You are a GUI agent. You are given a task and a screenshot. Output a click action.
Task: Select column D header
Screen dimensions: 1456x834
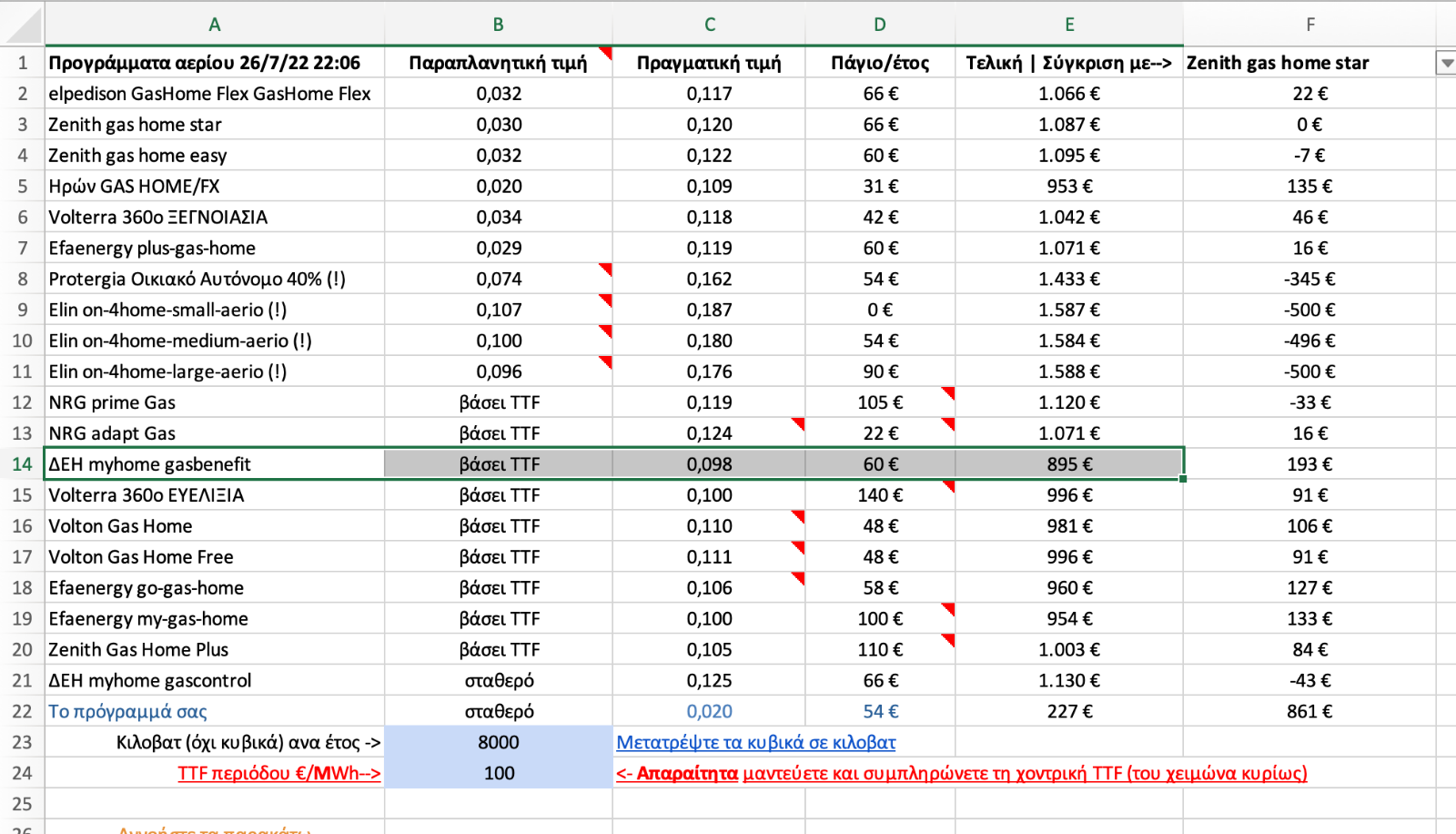click(880, 25)
